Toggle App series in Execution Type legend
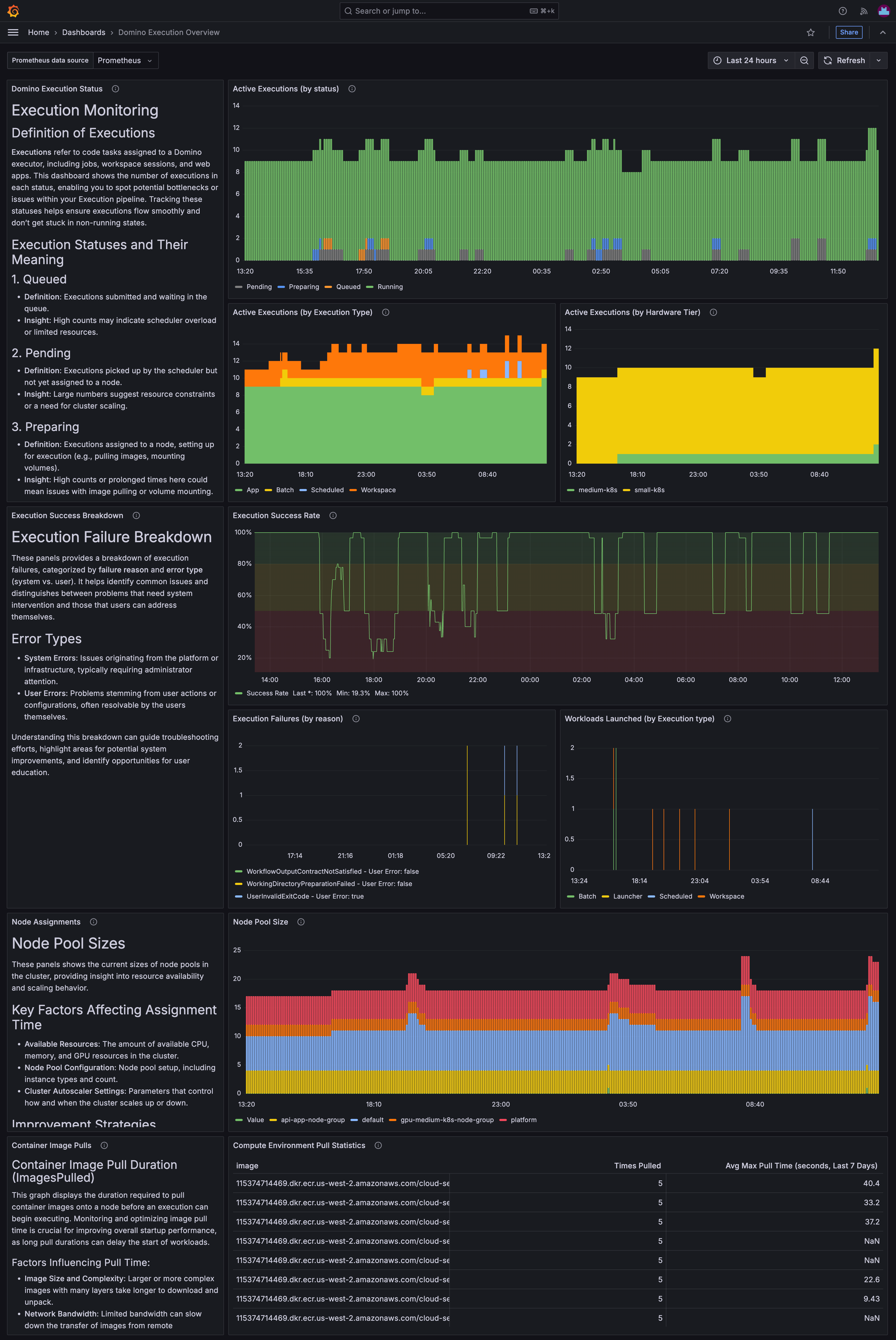This screenshot has height=1340, width=896. (253, 490)
